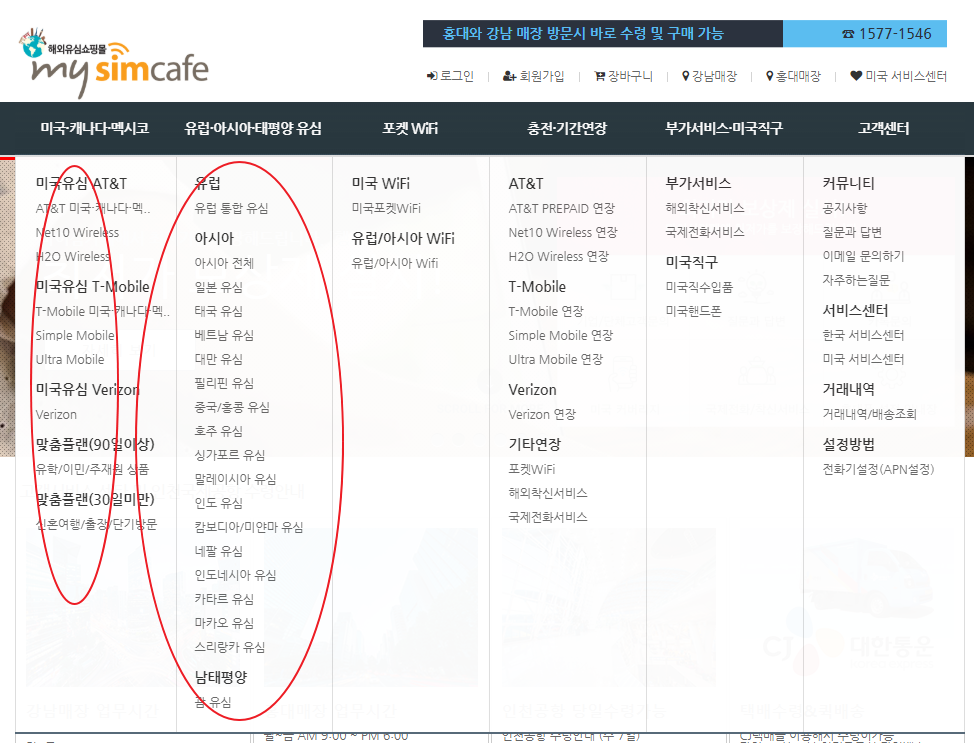Viewport: 974px width, 743px height.
Task: Select 캄보디아/미얀마 유심
Action: click(x=249, y=527)
